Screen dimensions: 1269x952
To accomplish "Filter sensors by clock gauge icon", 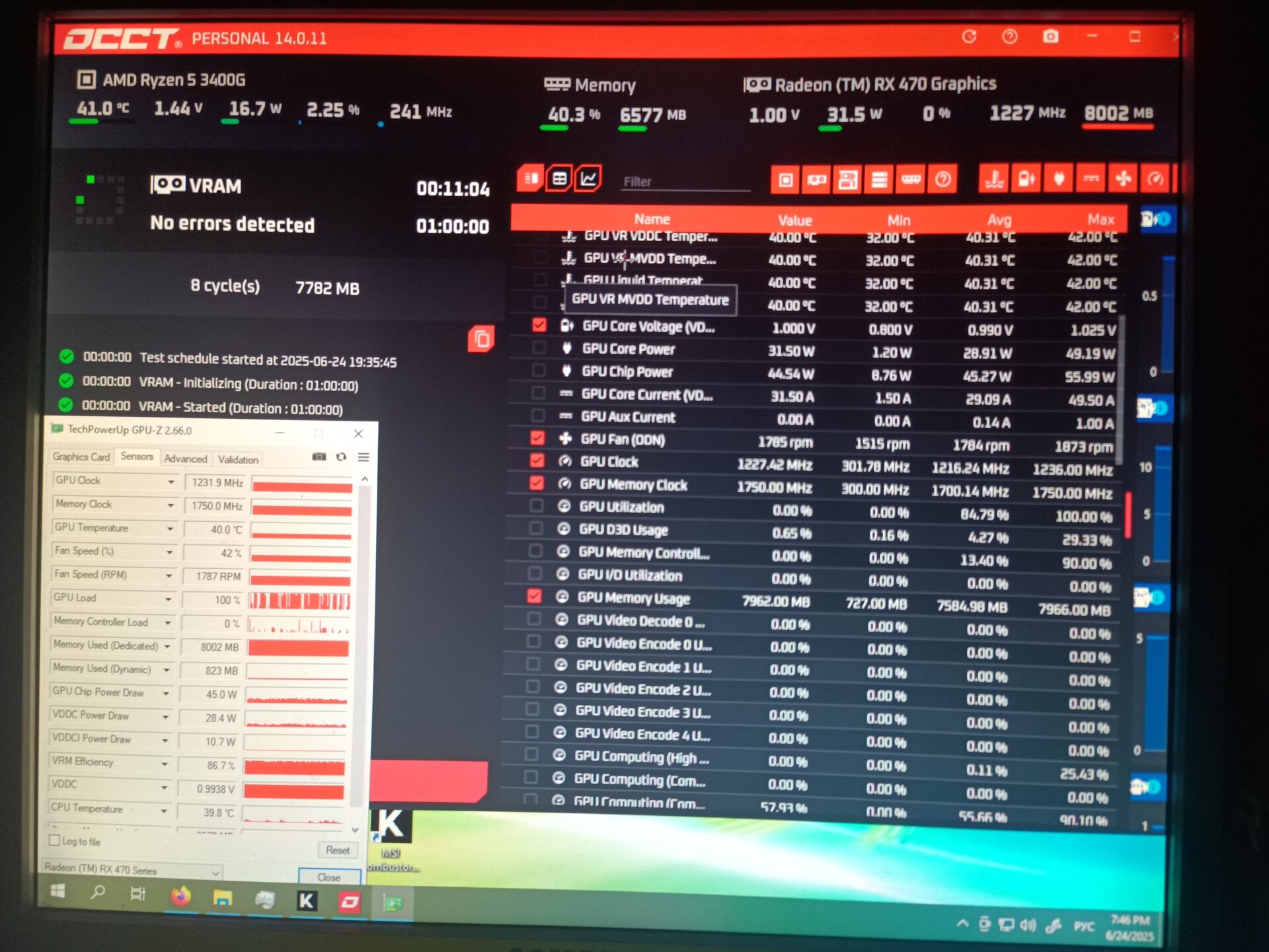I will click(1155, 178).
